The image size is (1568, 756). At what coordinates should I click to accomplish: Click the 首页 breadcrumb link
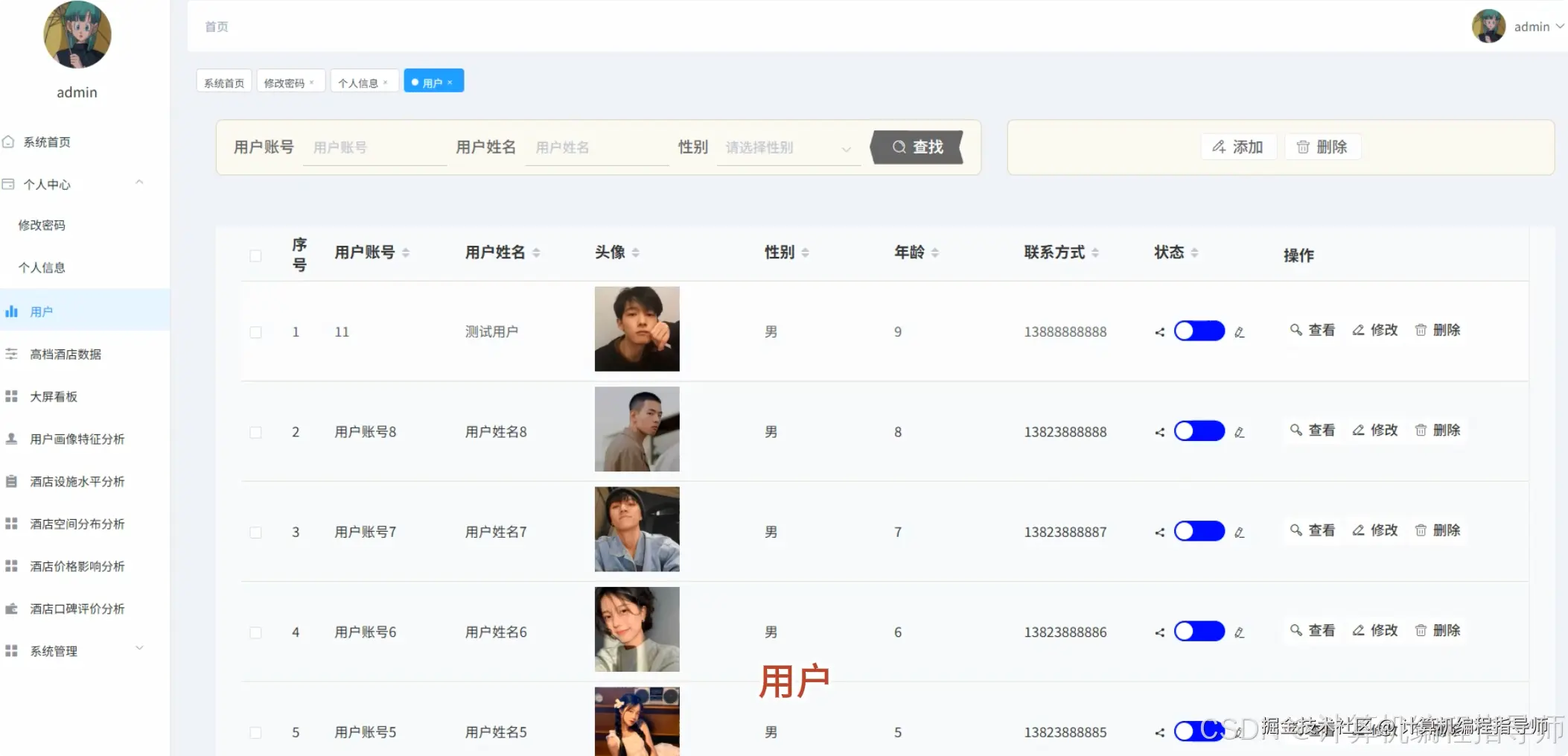point(217,27)
